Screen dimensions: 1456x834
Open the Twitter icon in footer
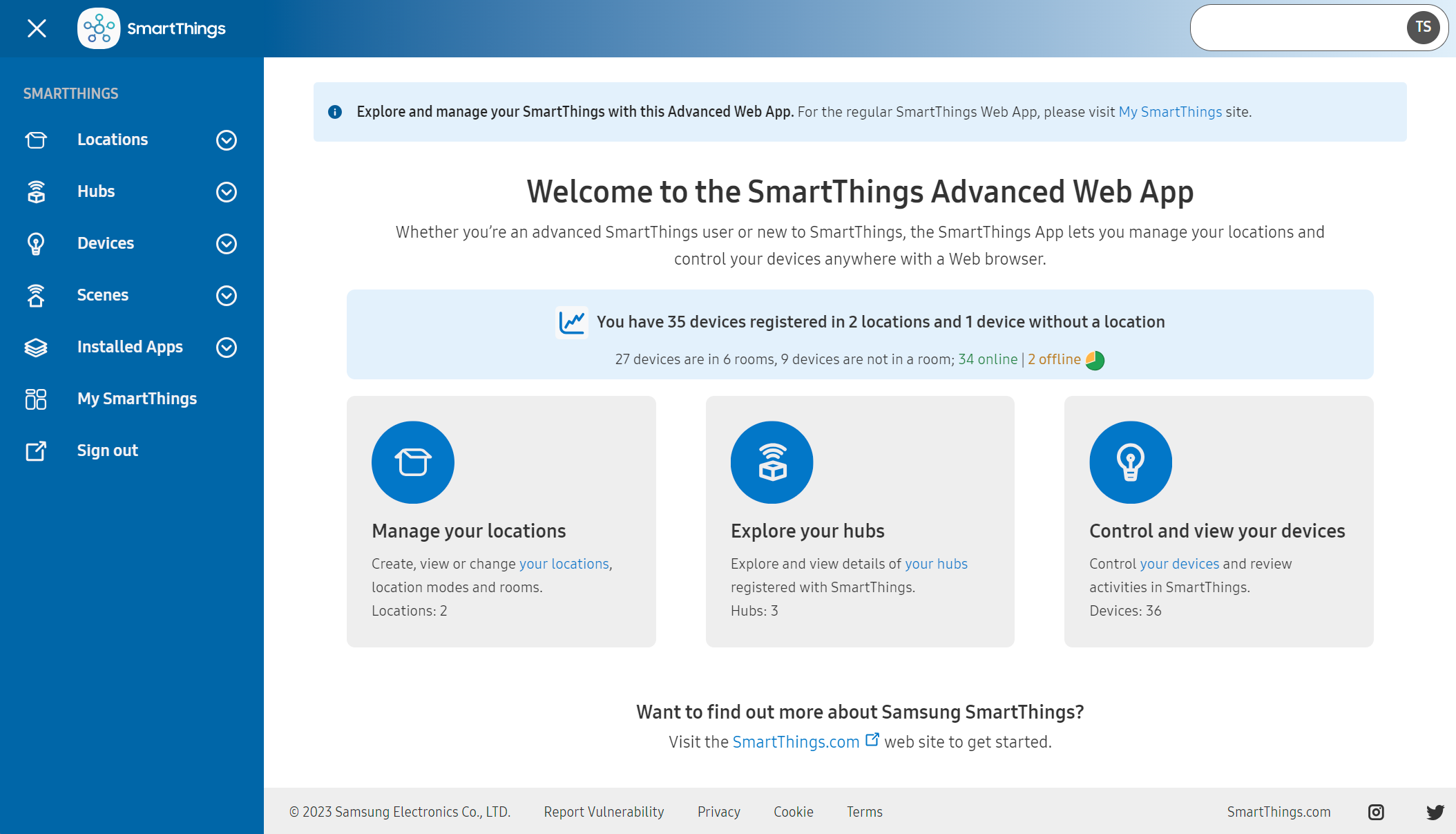(1435, 812)
